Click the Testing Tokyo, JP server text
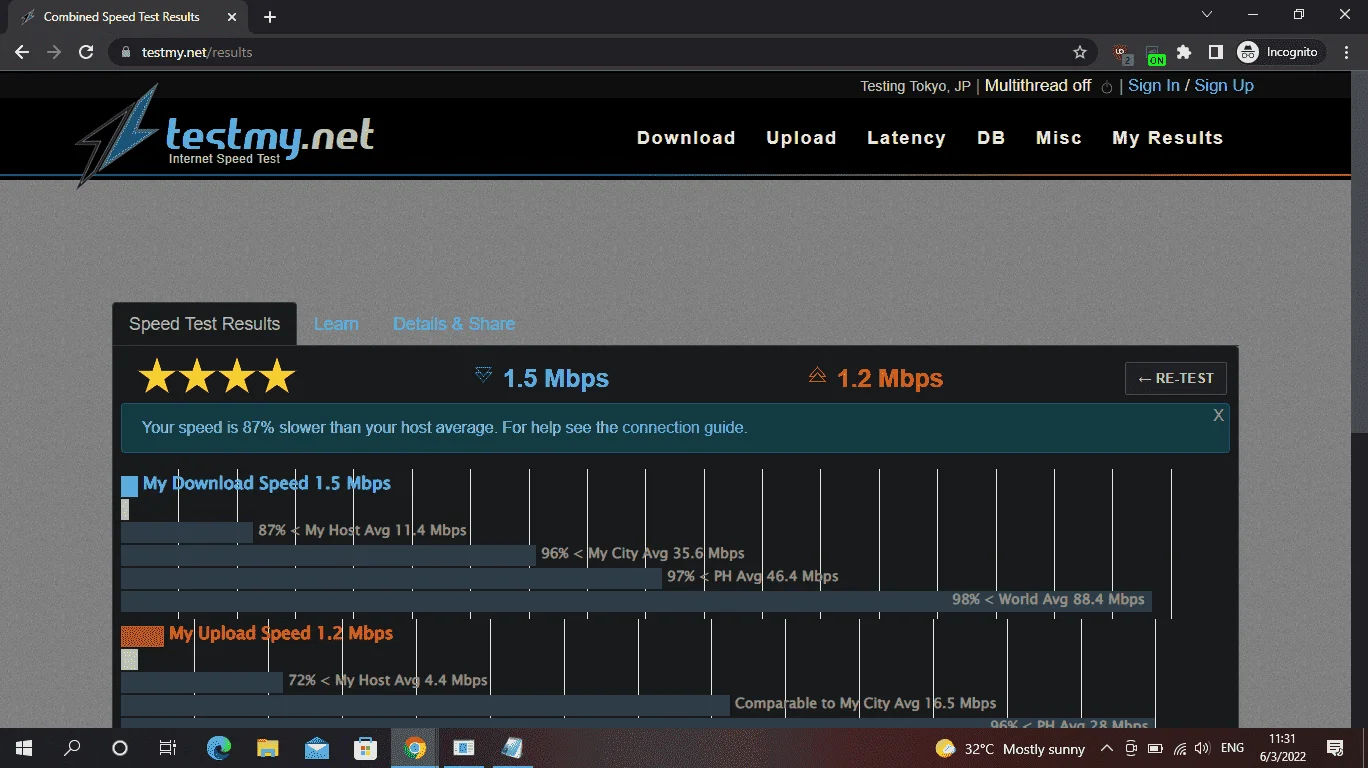Image resolution: width=1368 pixels, height=768 pixels. [x=915, y=86]
